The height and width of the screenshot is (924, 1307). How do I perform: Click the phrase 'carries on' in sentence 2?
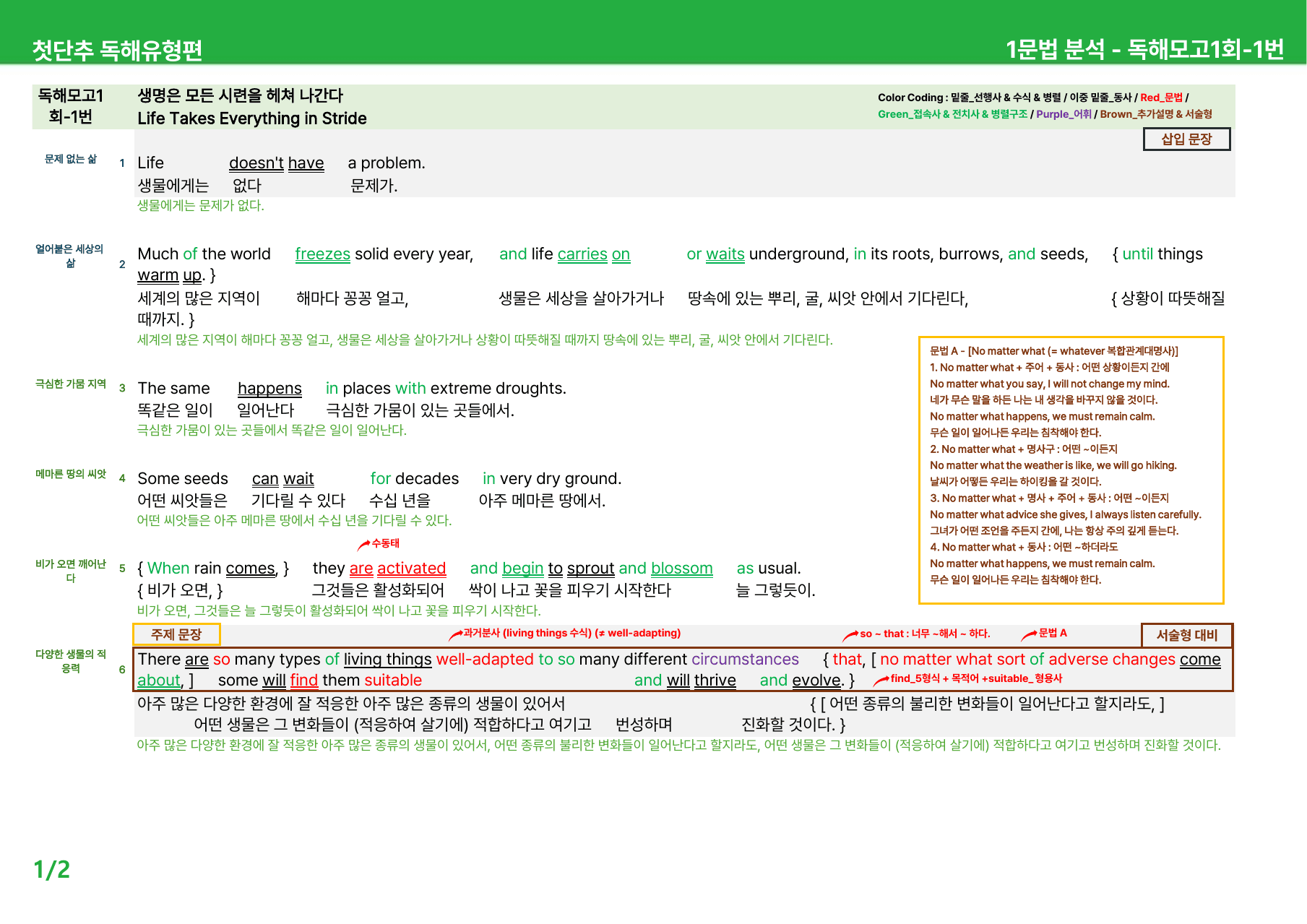coord(594,254)
